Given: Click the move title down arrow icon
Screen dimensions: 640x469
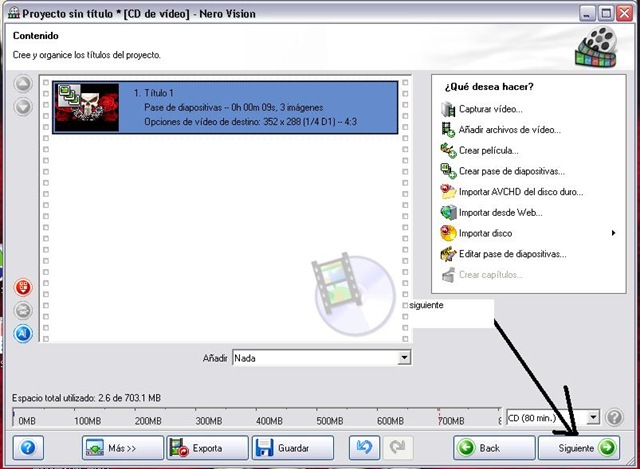Looking at the screenshot, I should pyautogui.click(x=23, y=107).
